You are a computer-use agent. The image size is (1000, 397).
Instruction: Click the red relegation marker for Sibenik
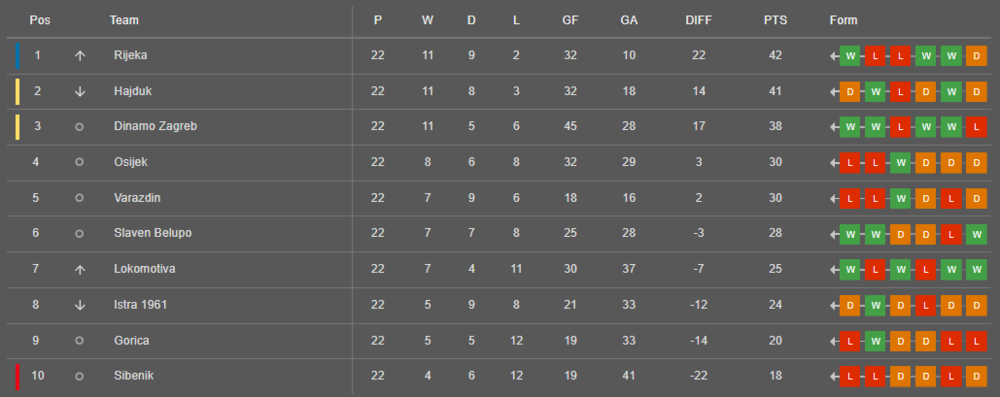pyautogui.click(x=17, y=377)
